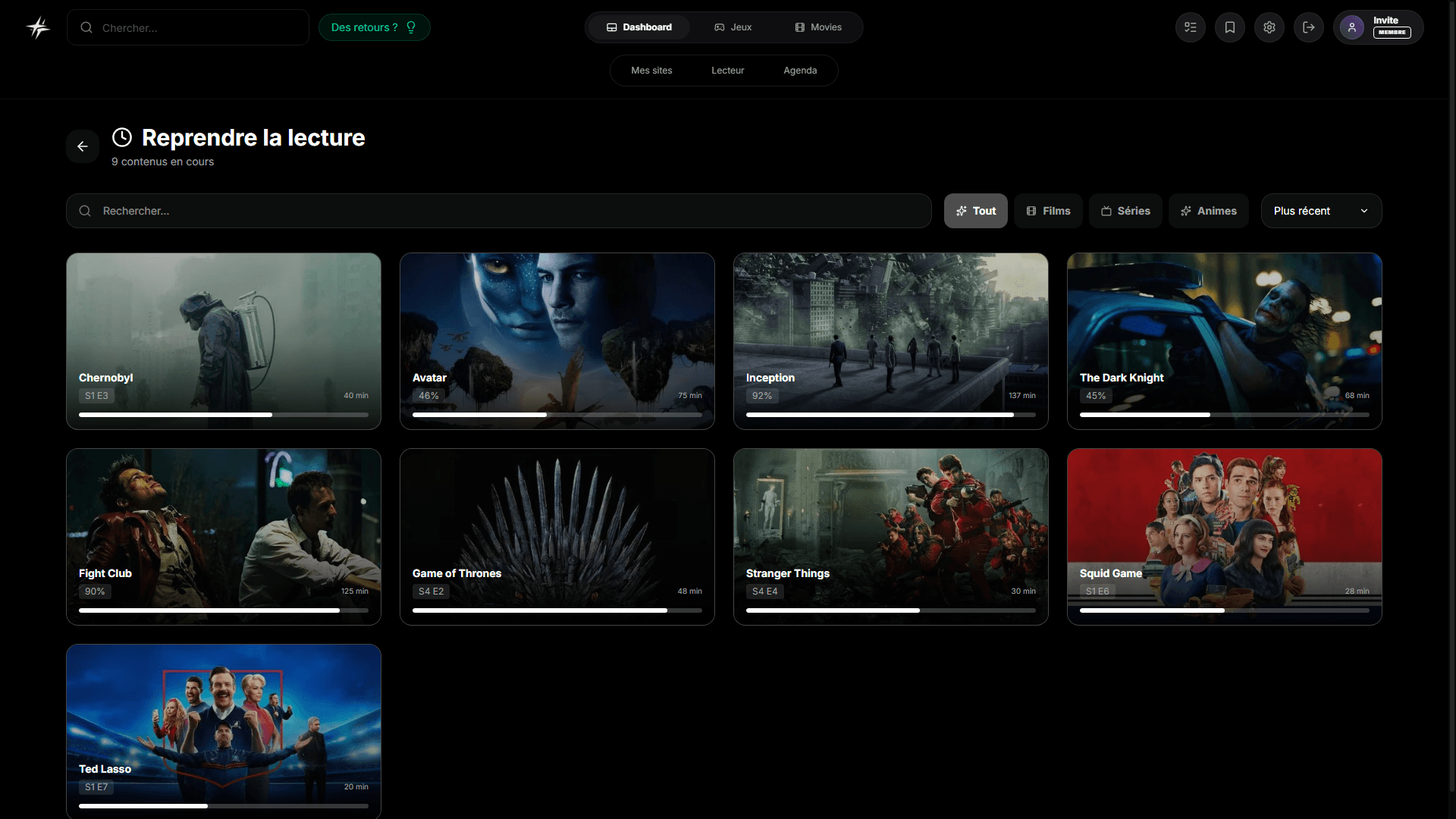1456x819 pixels.
Task: Open the Lecteur sub-tab
Action: (727, 71)
